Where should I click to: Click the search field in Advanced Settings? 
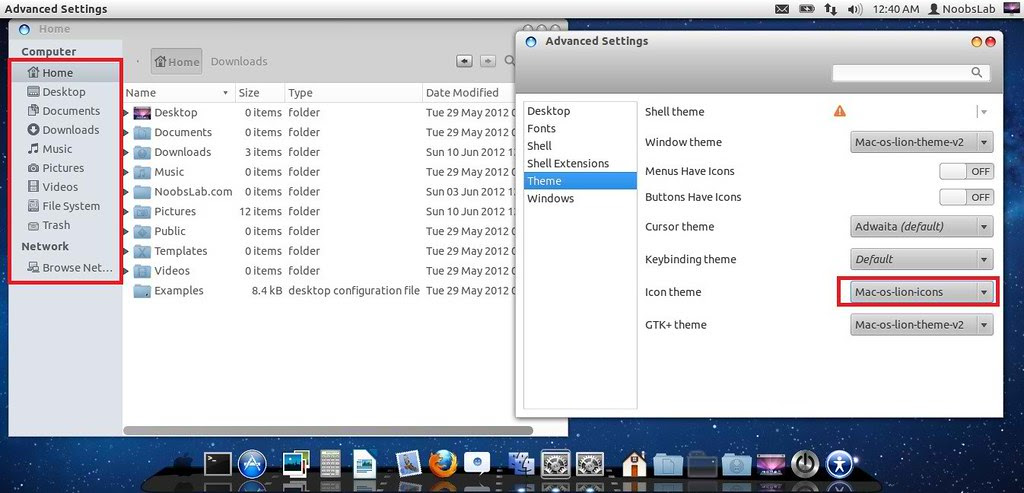[911, 72]
